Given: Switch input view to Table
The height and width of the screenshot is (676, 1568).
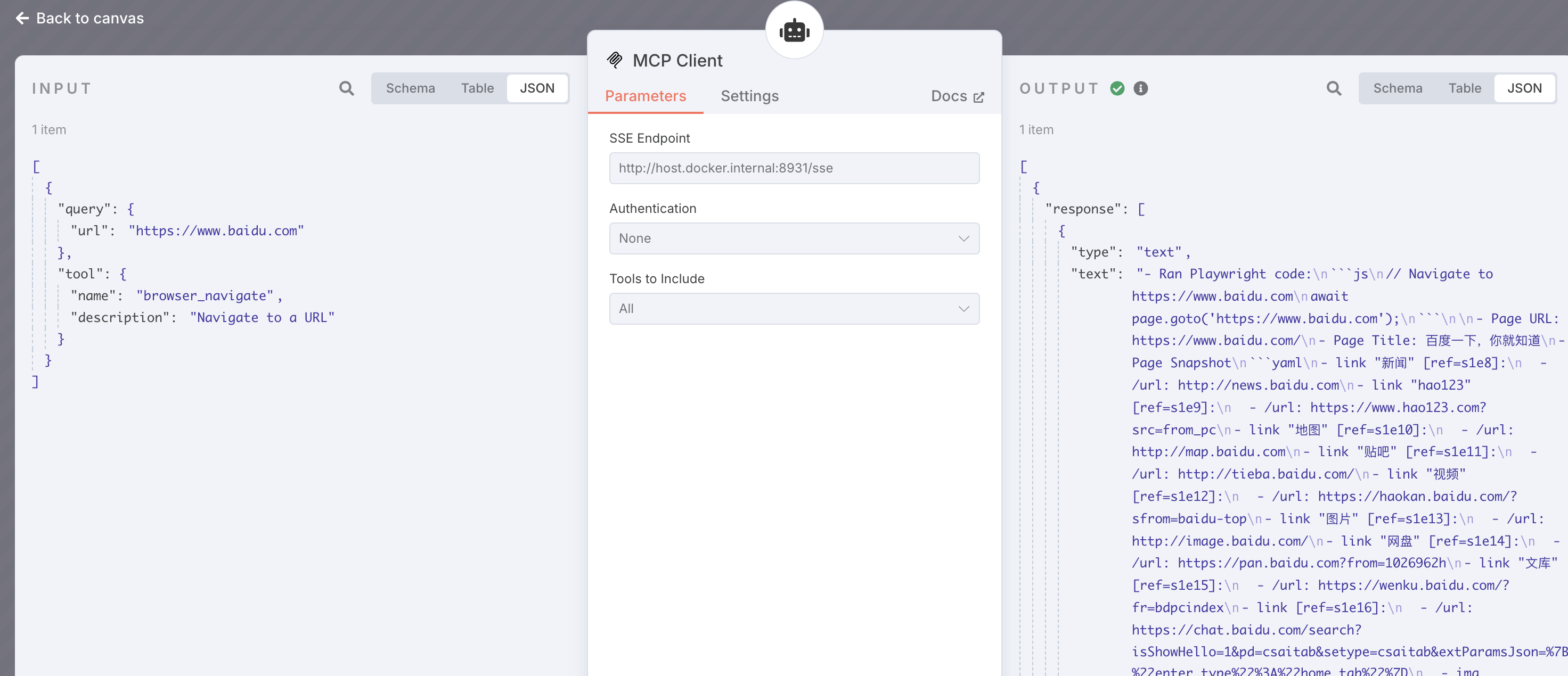Looking at the screenshot, I should pyautogui.click(x=477, y=88).
